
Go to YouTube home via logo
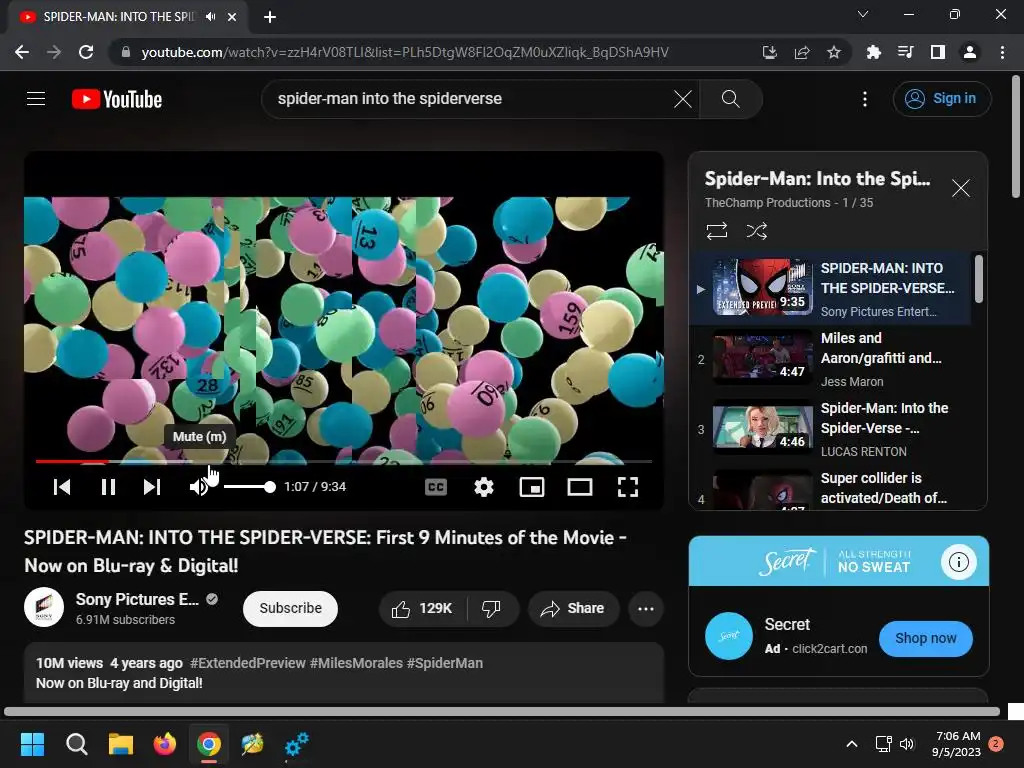(x=117, y=99)
